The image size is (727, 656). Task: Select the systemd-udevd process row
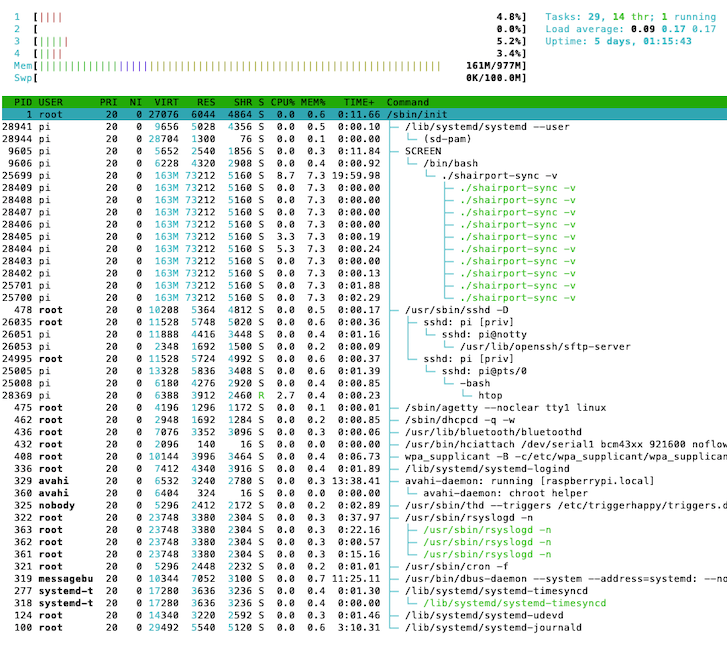(364, 615)
